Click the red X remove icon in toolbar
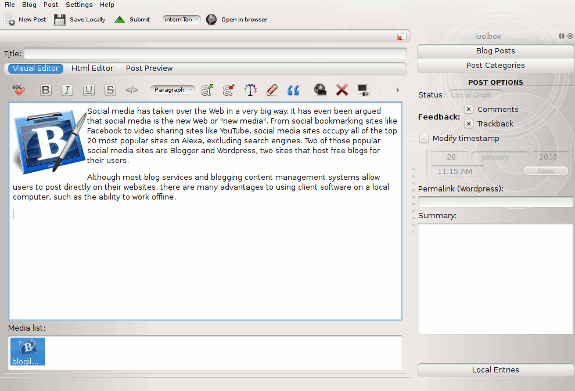Image resolution: width=575 pixels, height=391 pixels. click(342, 90)
